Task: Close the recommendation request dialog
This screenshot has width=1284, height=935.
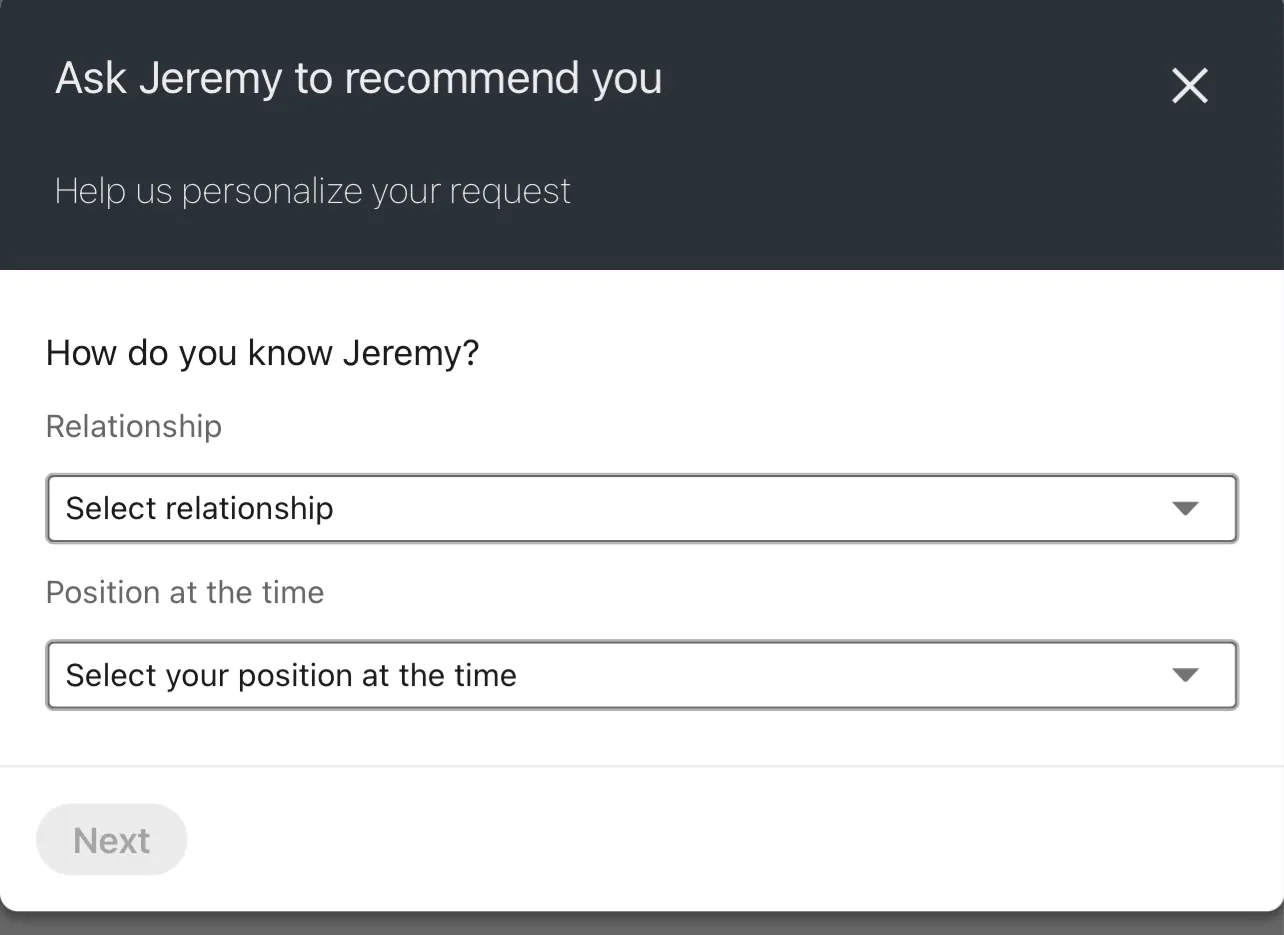Action: coord(1190,86)
